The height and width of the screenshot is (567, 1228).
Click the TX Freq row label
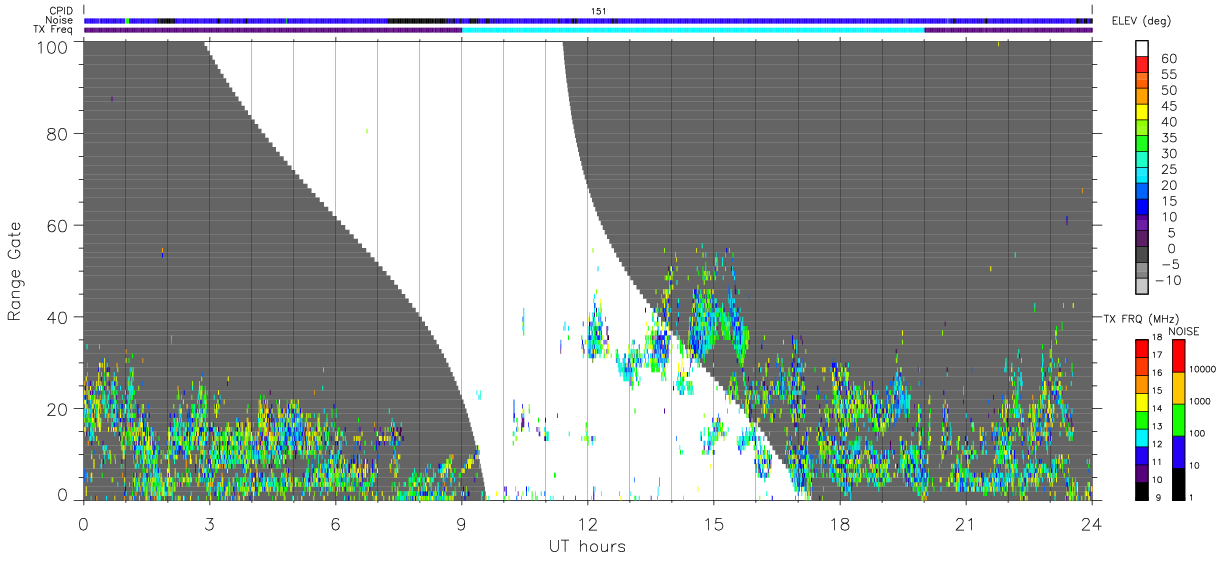(55, 29)
